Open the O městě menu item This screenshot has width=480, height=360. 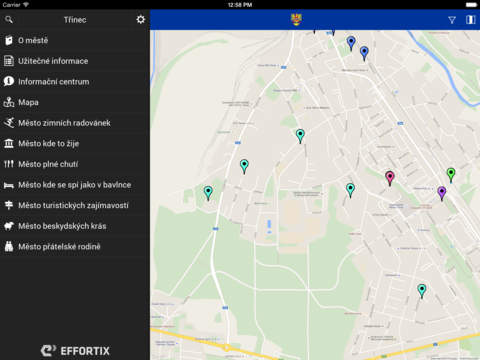[75, 40]
